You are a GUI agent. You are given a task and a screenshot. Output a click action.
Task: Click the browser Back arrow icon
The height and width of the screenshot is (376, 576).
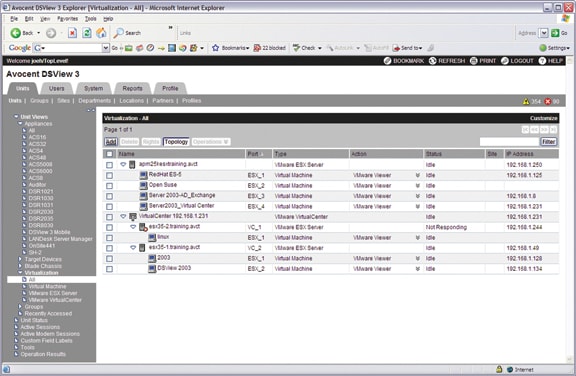15,33
